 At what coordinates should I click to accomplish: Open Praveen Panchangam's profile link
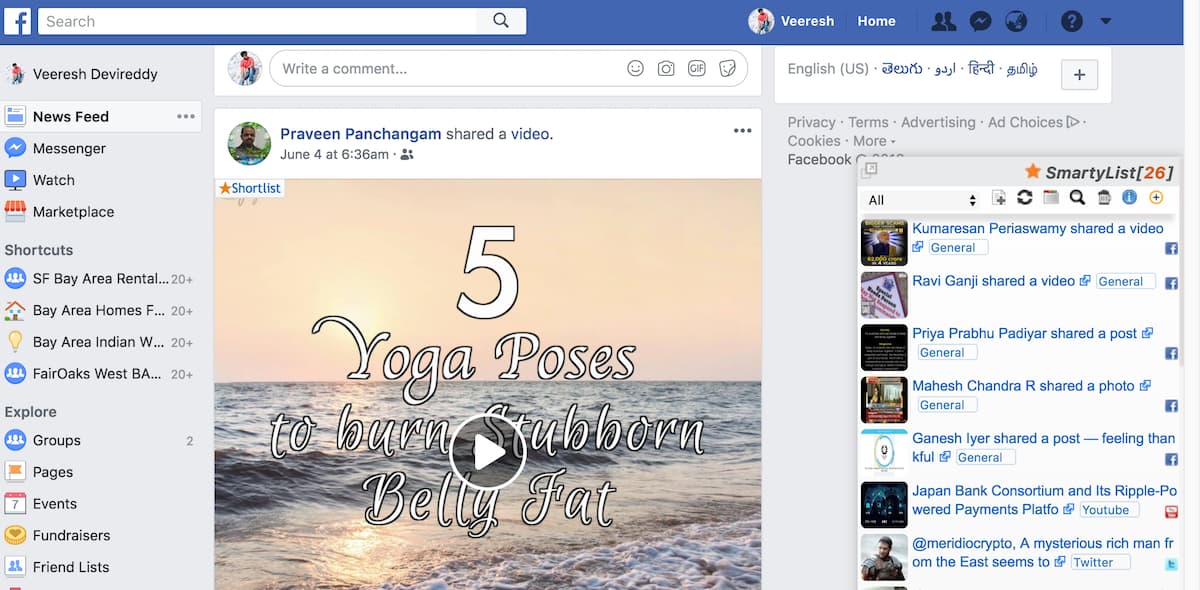pos(360,134)
